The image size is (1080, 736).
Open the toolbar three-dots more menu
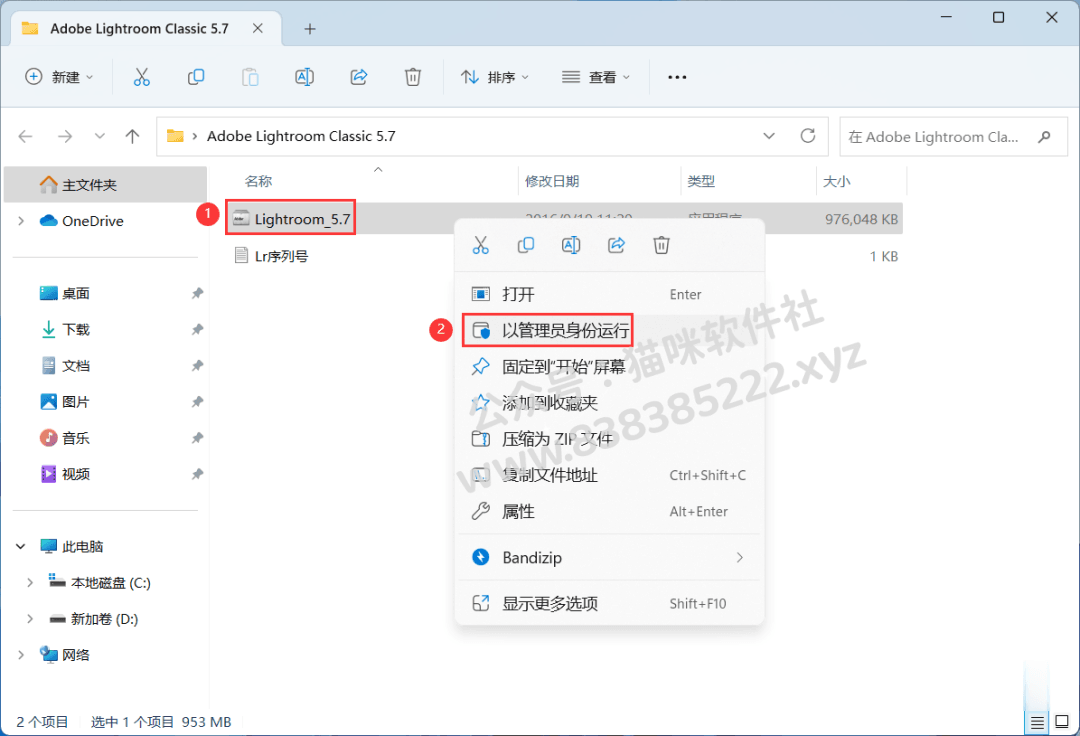tap(677, 77)
